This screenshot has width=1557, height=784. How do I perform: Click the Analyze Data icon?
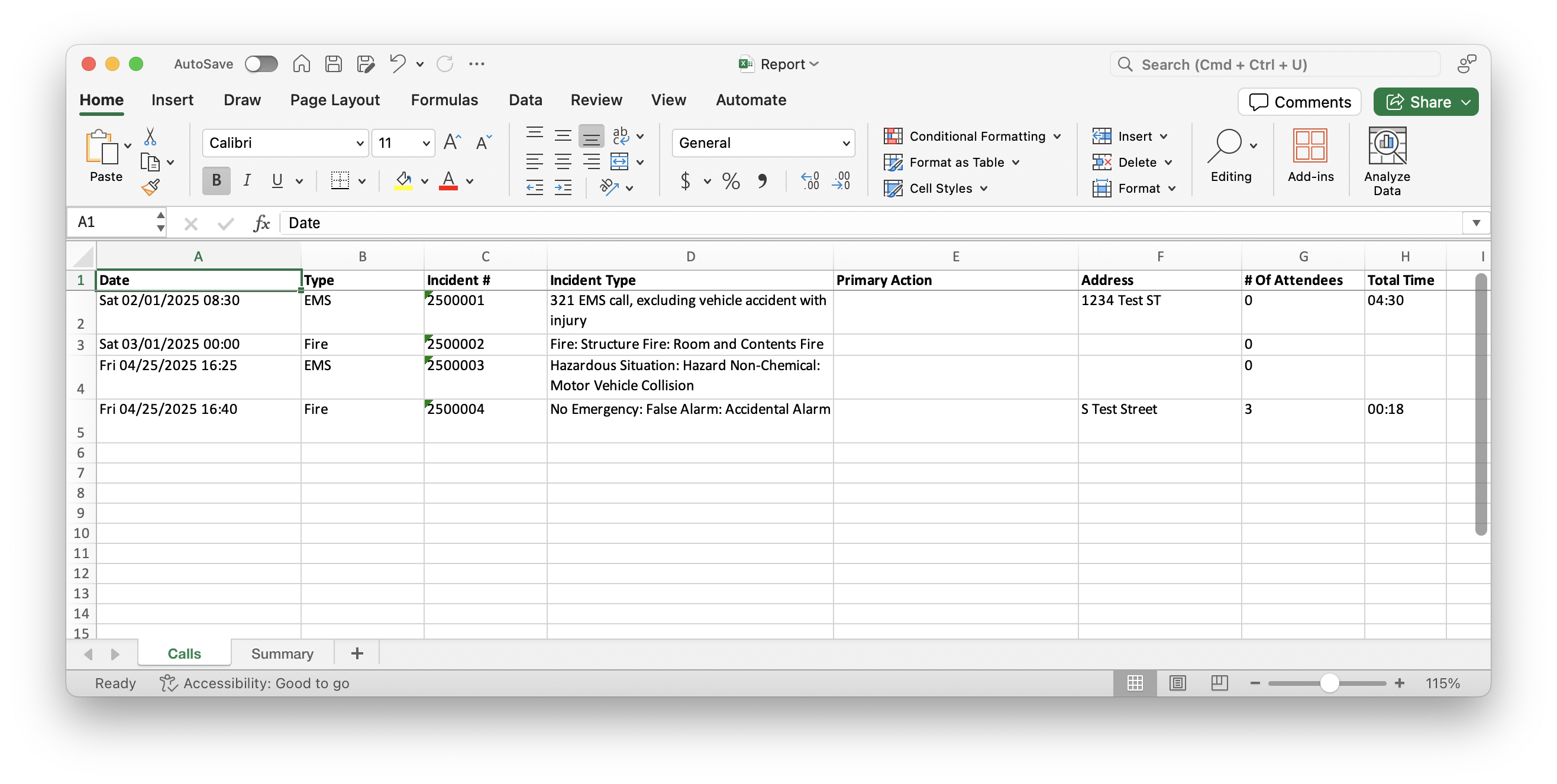[x=1387, y=146]
